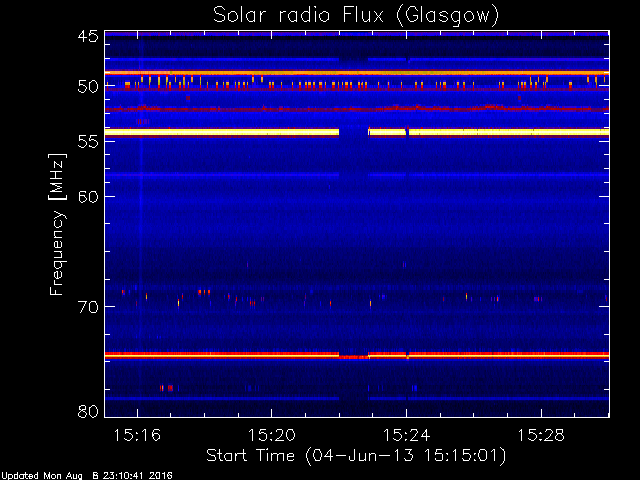Click the bright yellow-white band near 54 MHz

tap(357, 132)
